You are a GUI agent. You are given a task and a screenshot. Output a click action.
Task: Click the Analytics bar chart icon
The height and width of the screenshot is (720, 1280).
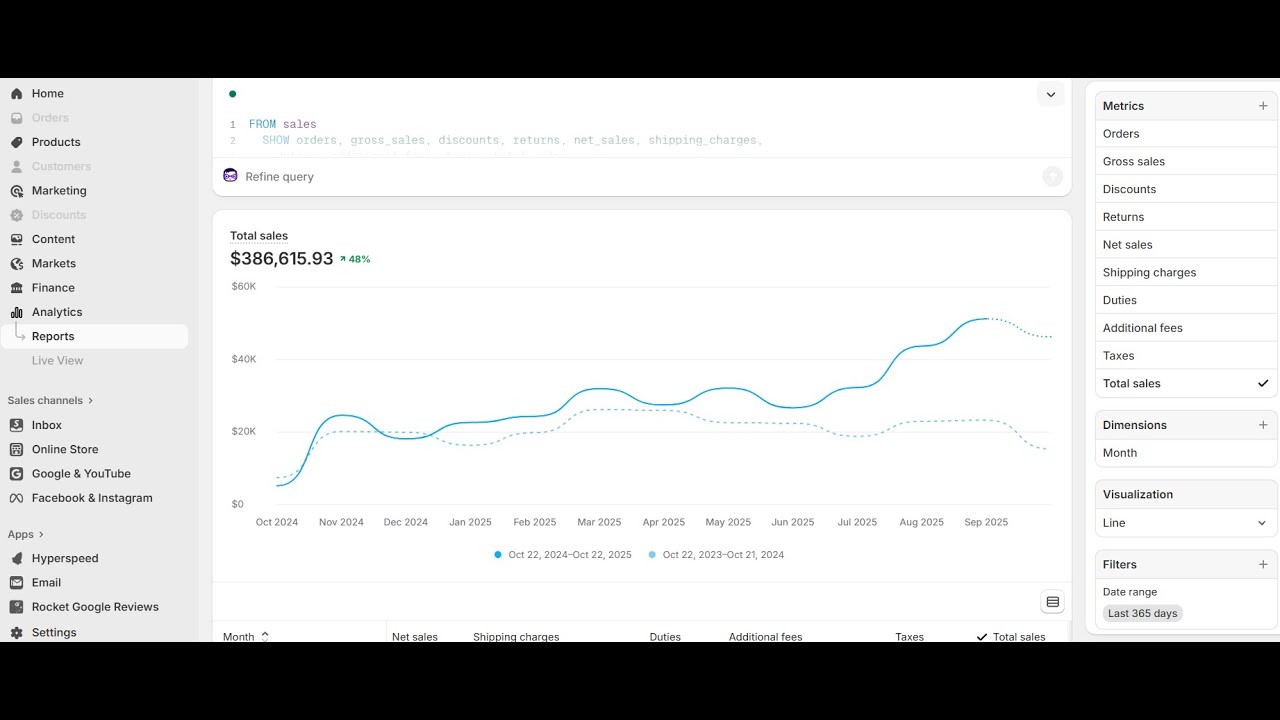coord(16,312)
